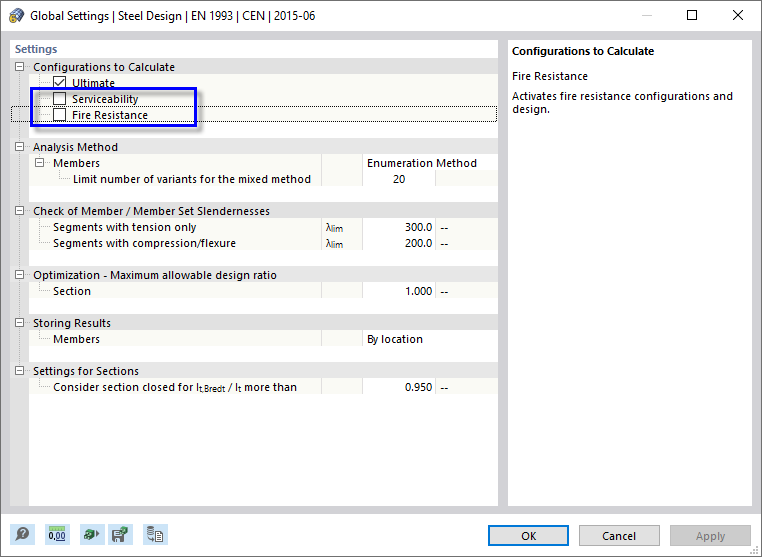Click the application icon in the title bar
This screenshot has width=762, height=557.
click(x=17, y=16)
